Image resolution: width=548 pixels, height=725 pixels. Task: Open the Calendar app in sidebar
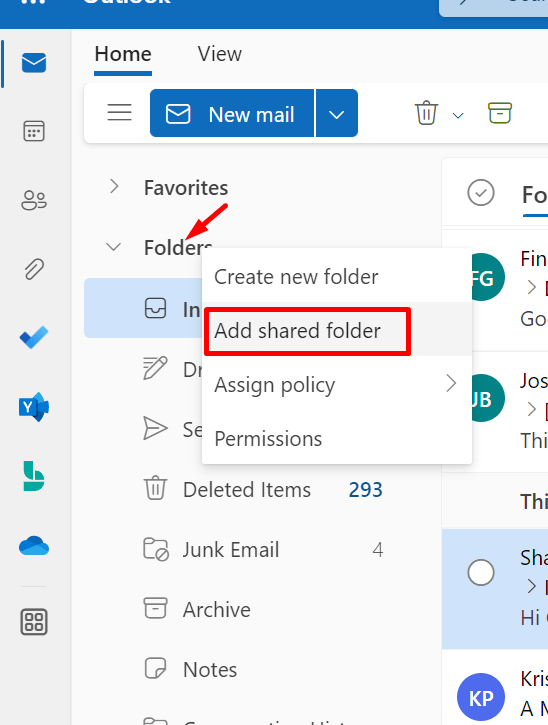(34, 131)
